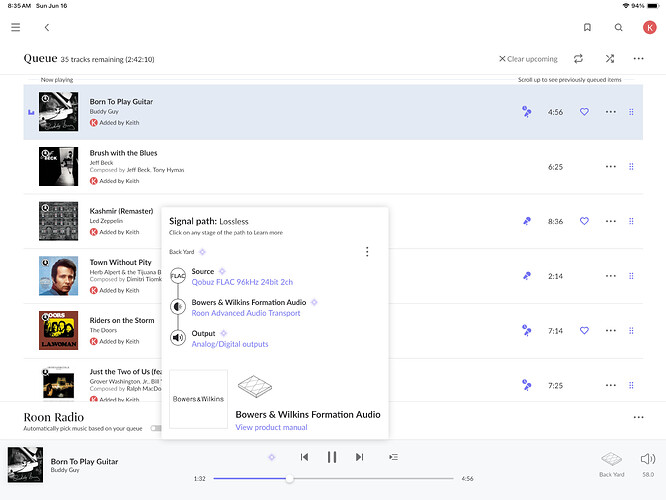Image resolution: width=666 pixels, height=500 pixels.
Task: Skip to previous track
Action: [x=304, y=457]
